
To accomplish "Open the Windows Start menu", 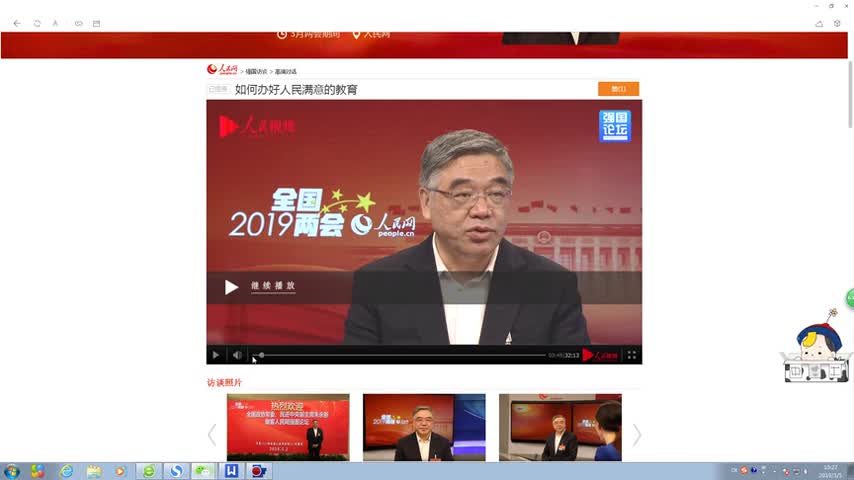I will (x=12, y=471).
